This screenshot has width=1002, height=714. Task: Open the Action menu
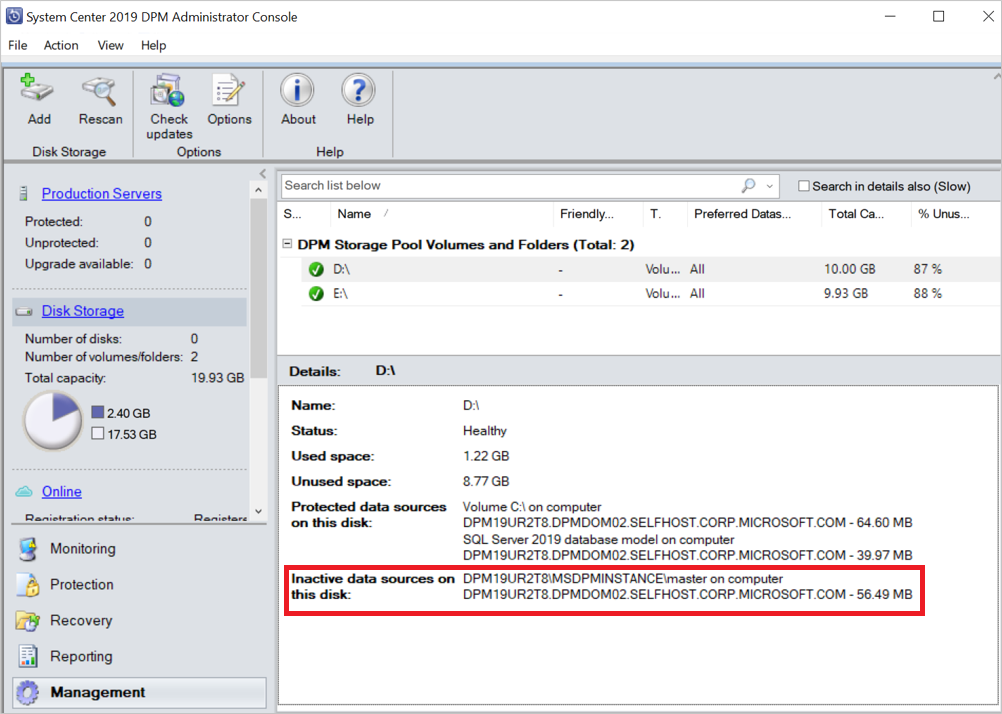click(61, 45)
